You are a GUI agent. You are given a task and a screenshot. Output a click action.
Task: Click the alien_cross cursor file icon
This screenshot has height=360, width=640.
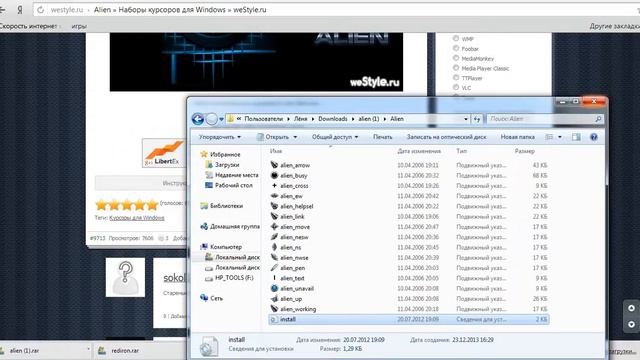click(x=274, y=185)
